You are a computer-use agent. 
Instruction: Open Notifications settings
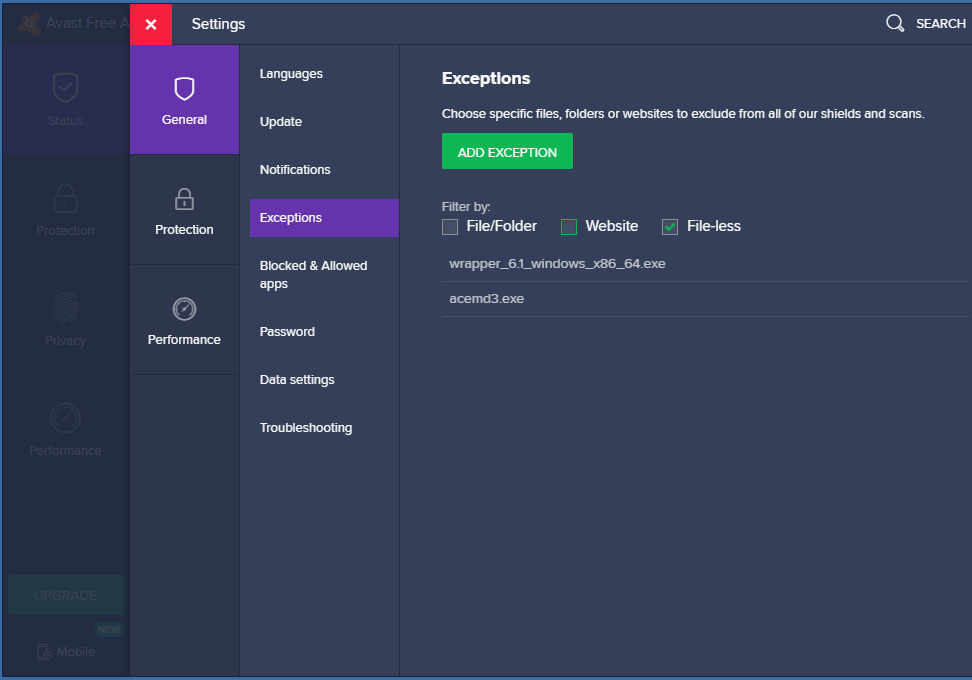pyautogui.click(x=294, y=170)
